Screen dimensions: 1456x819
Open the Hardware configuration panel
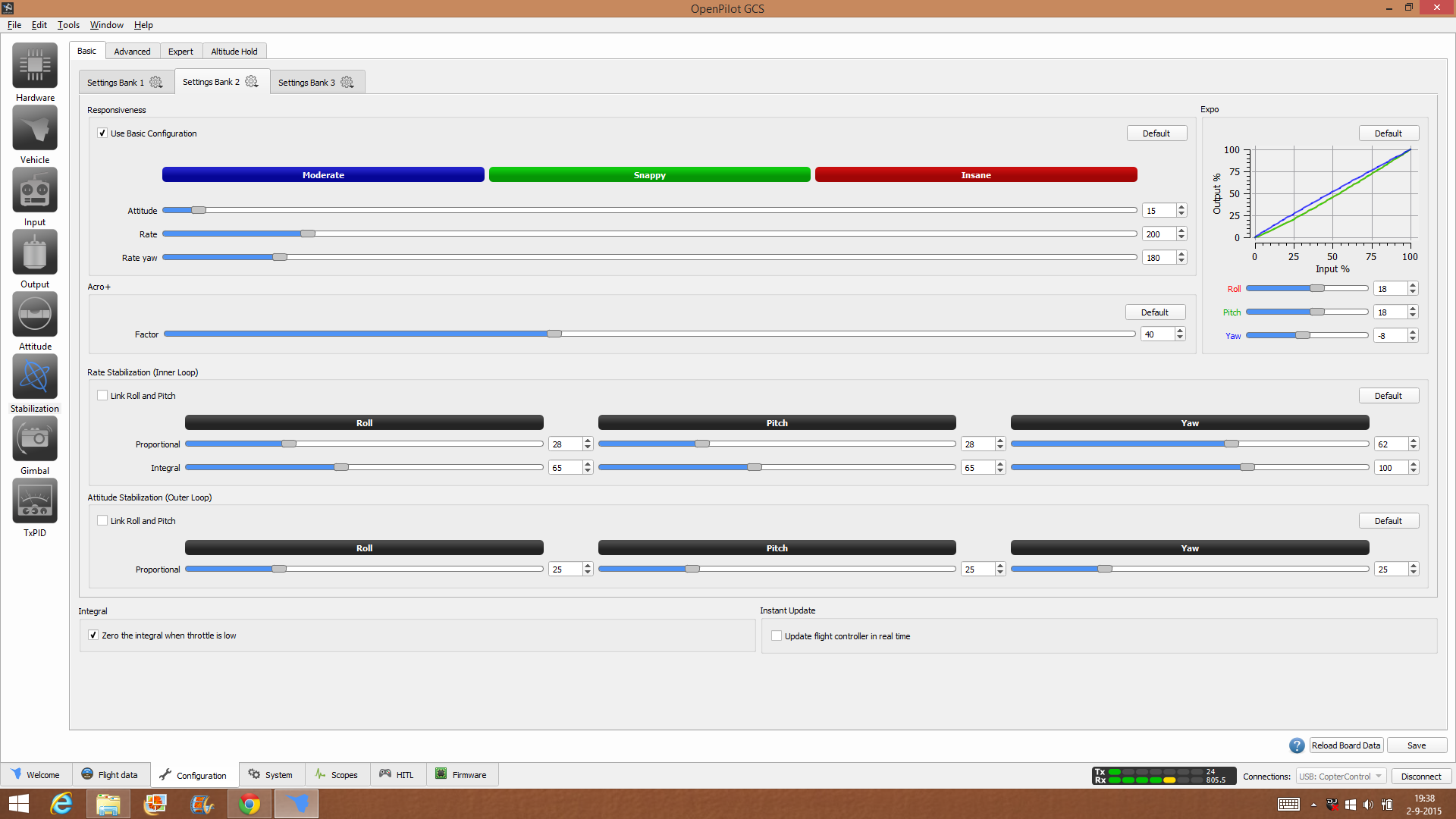click(x=35, y=66)
